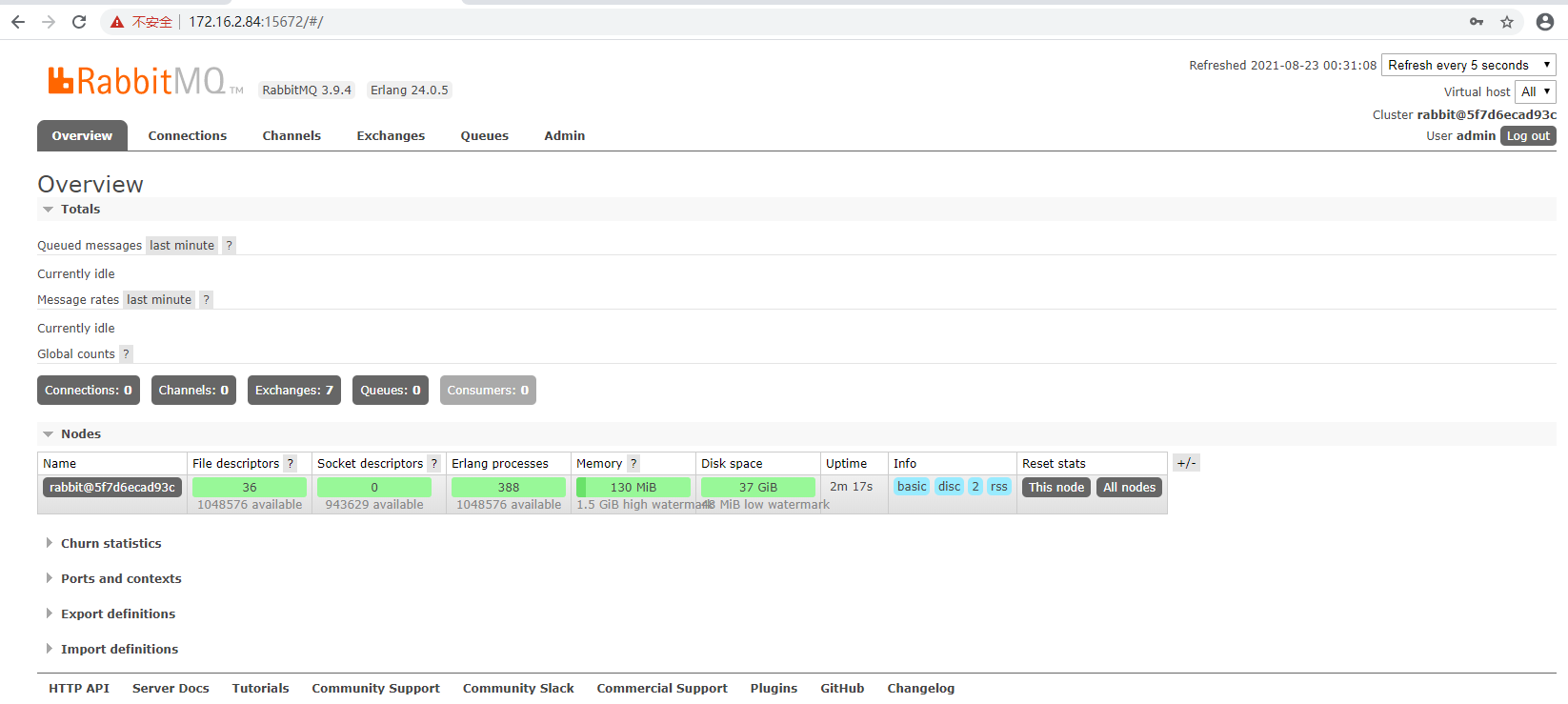Screen dimensions: 1568x704
Task: Open Connections: 0 count button
Action: pos(89,391)
